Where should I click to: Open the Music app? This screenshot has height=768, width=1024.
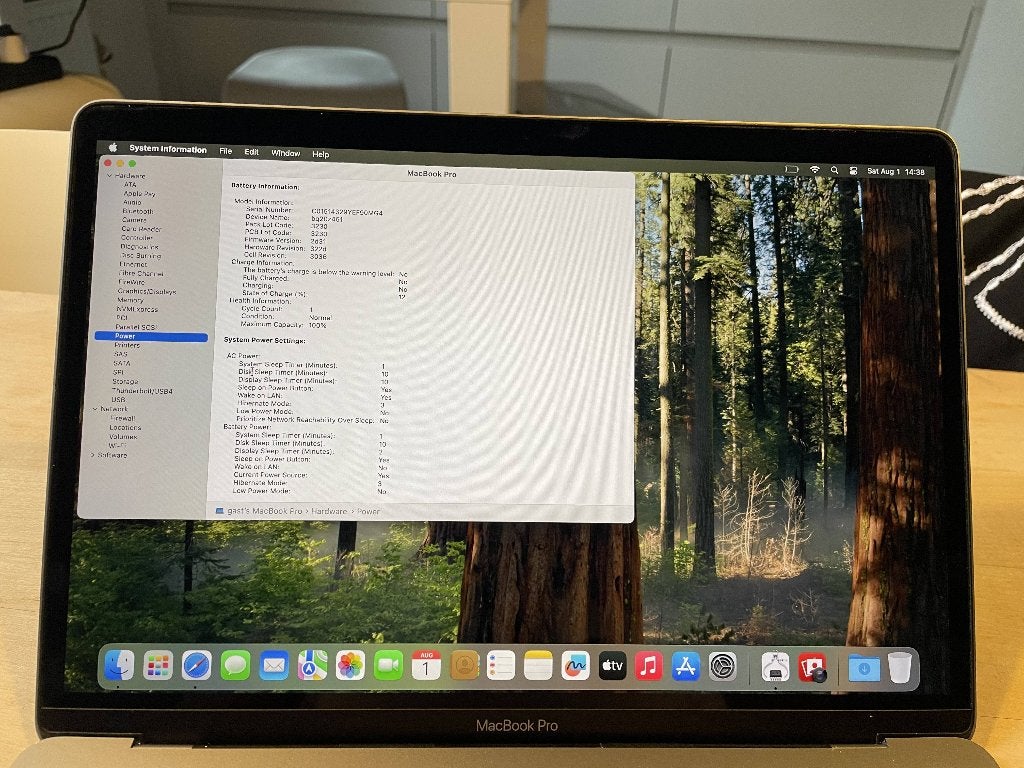[649, 667]
